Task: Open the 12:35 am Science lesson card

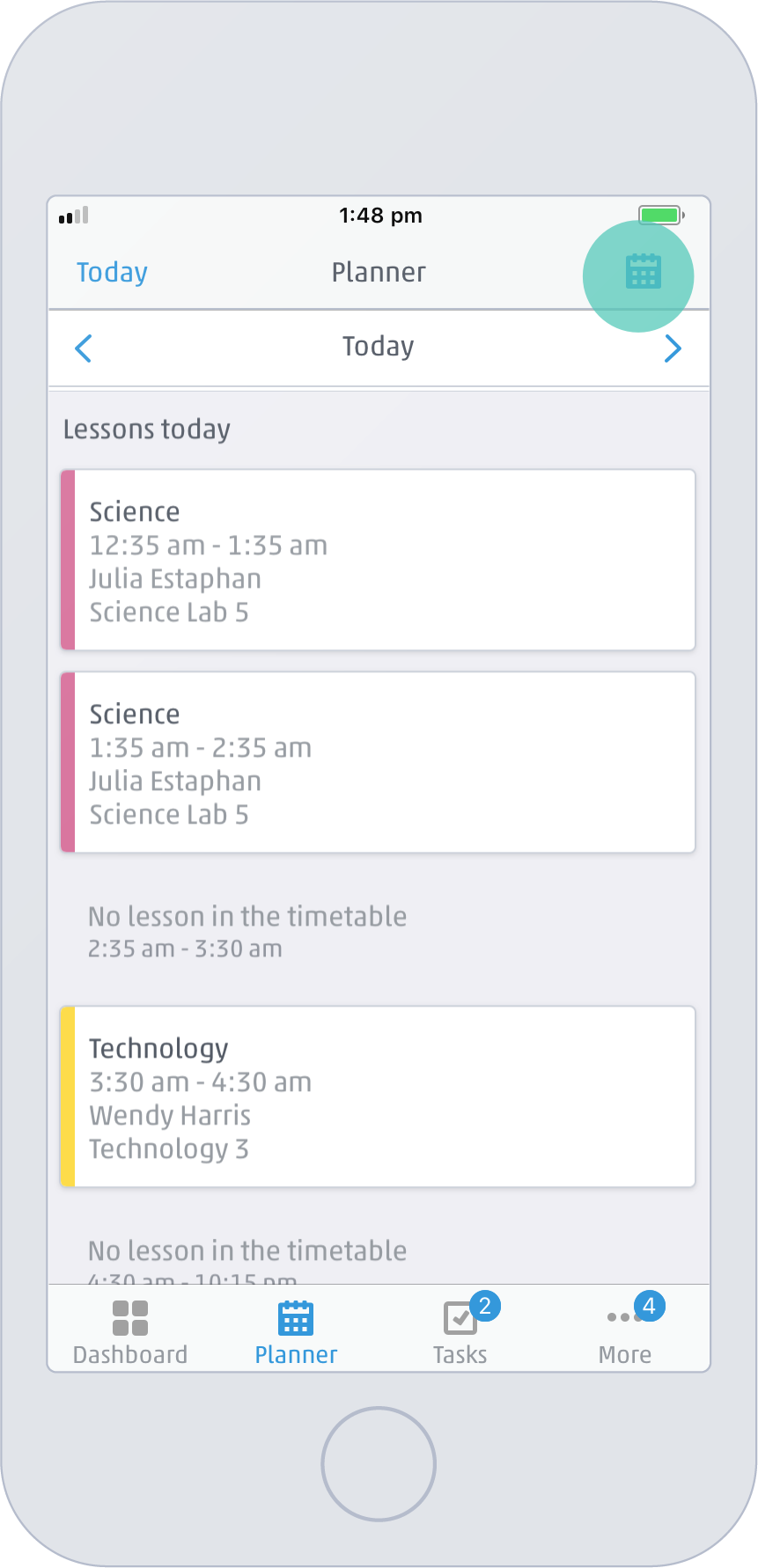Action: point(378,561)
